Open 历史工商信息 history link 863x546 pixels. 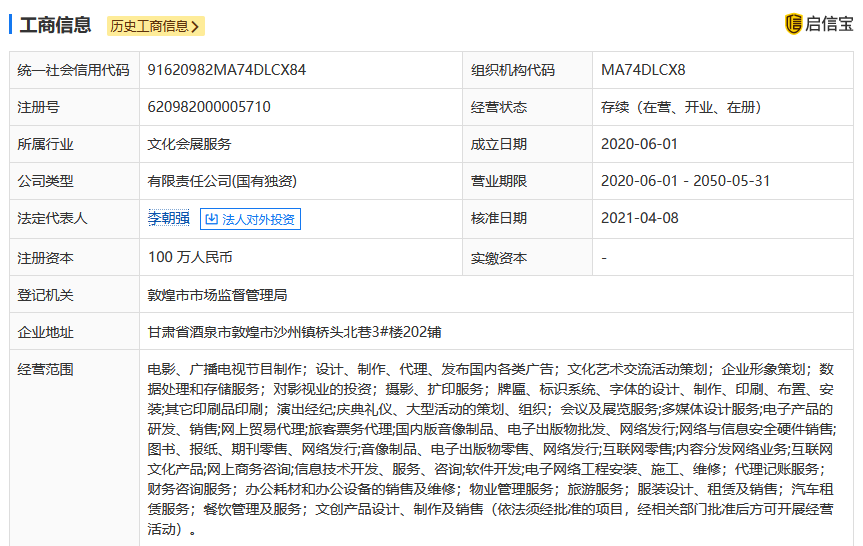pos(156,26)
